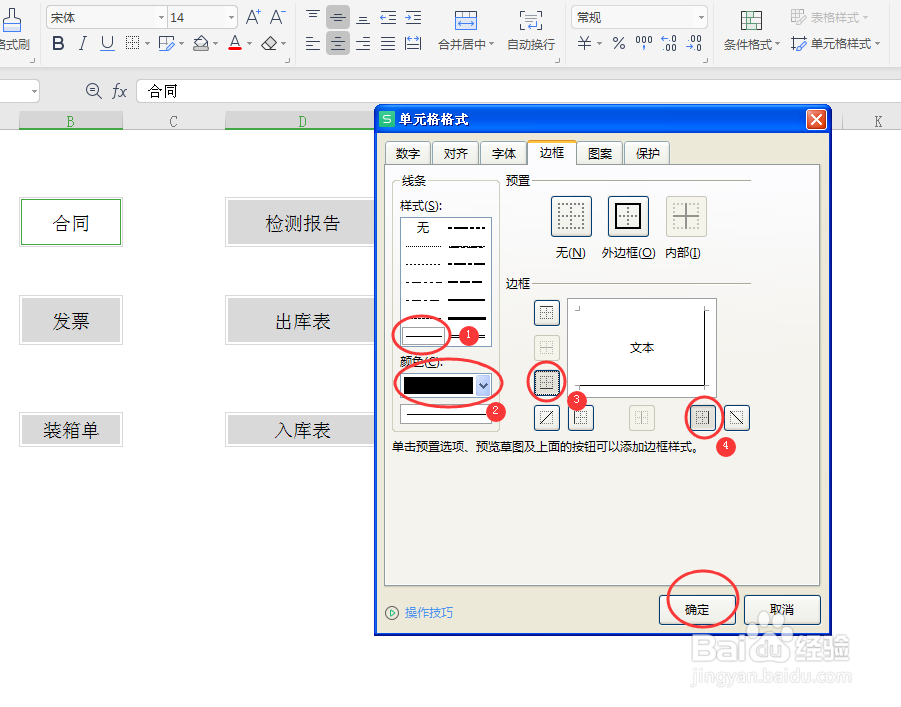Switch to the 数字 tab
901x707 pixels.
pos(407,153)
